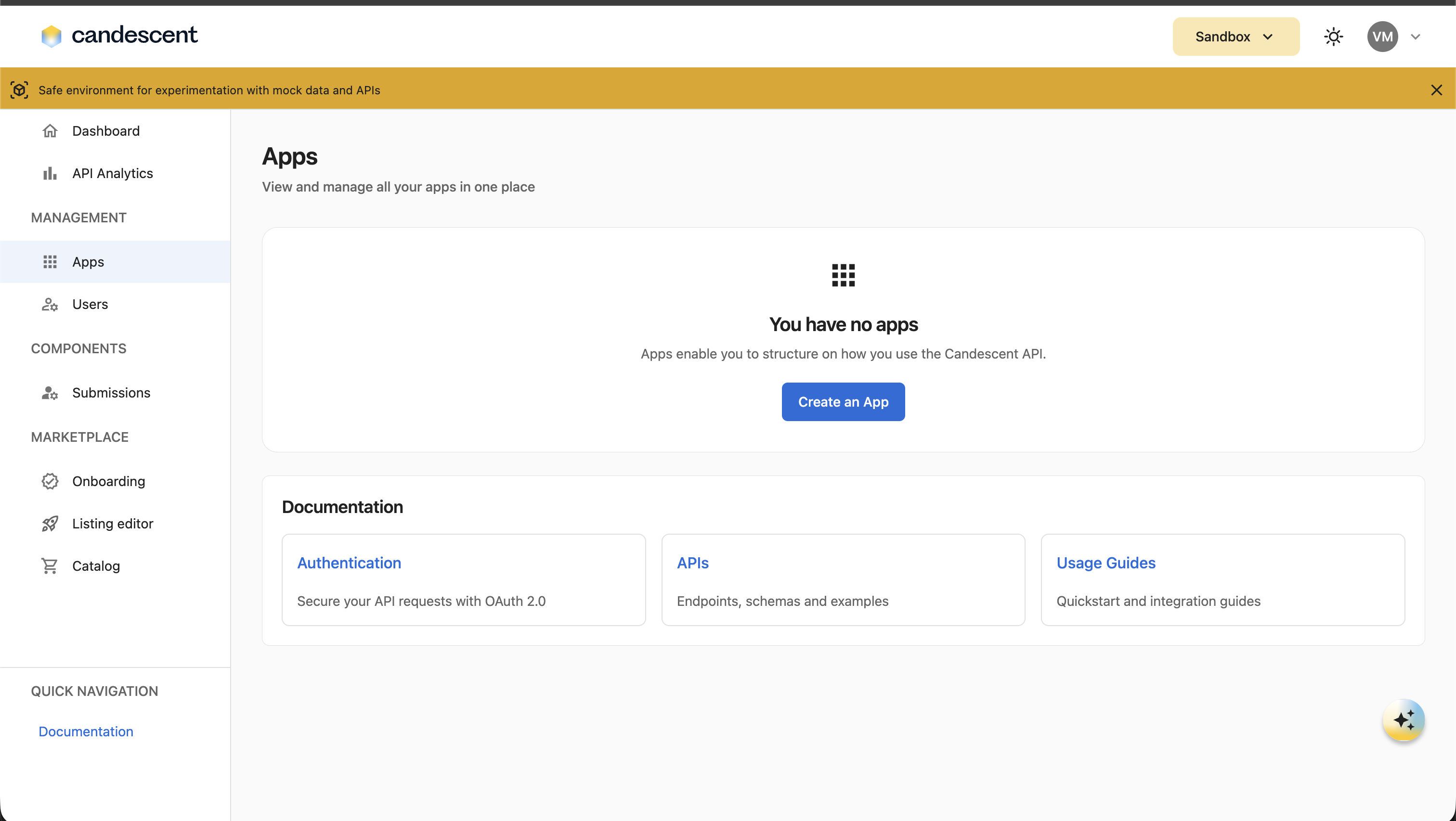The image size is (1456, 821).
Task: Open Submissions under Components
Action: coord(115,393)
